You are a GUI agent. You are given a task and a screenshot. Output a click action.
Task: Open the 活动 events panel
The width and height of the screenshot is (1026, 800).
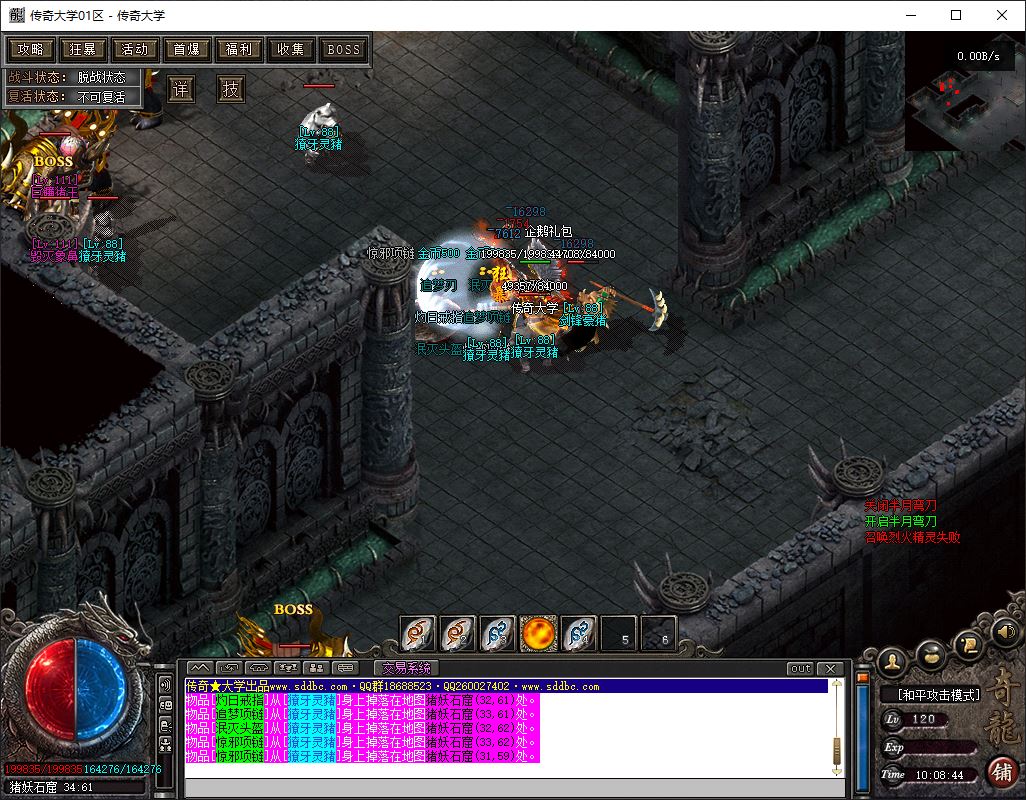coord(135,49)
